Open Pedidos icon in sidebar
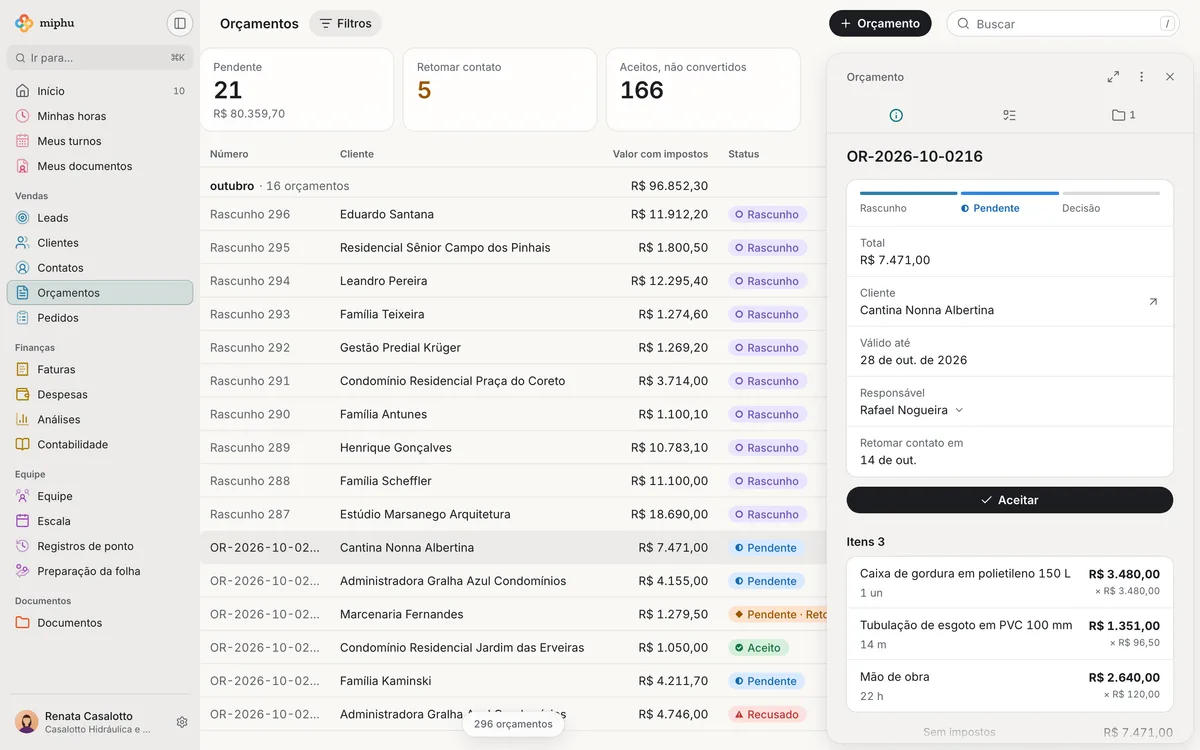Image resolution: width=1200 pixels, height=750 pixels. tap(23, 318)
